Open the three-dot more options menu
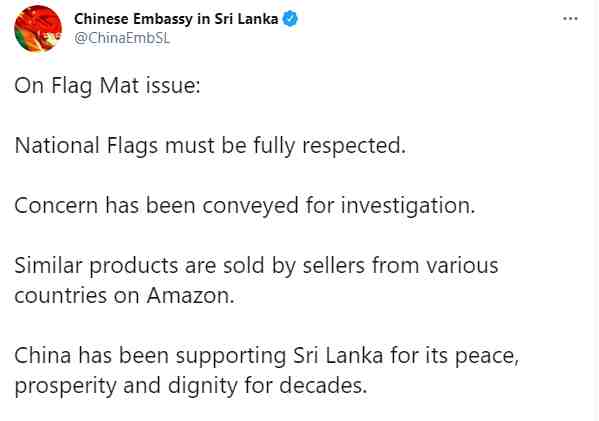 tap(570, 19)
